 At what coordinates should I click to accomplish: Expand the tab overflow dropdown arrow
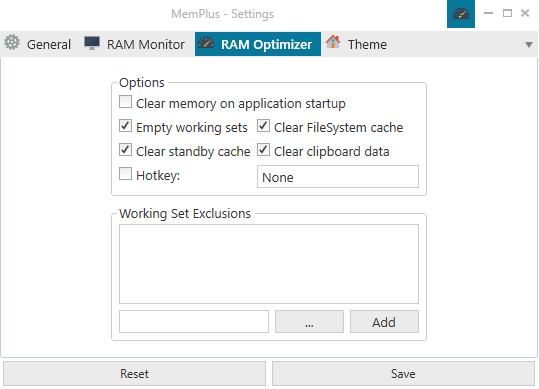click(529, 45)
